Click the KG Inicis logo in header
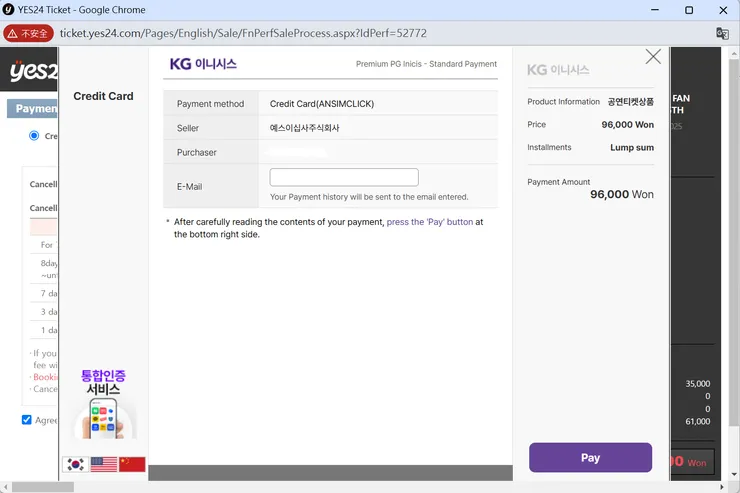Screen dimensions: 740x493 (x=203, y=64)
